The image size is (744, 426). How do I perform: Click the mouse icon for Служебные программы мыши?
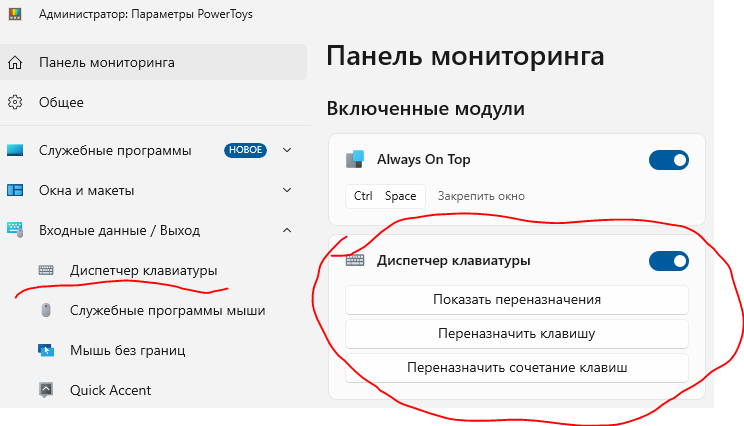(46, 310)
